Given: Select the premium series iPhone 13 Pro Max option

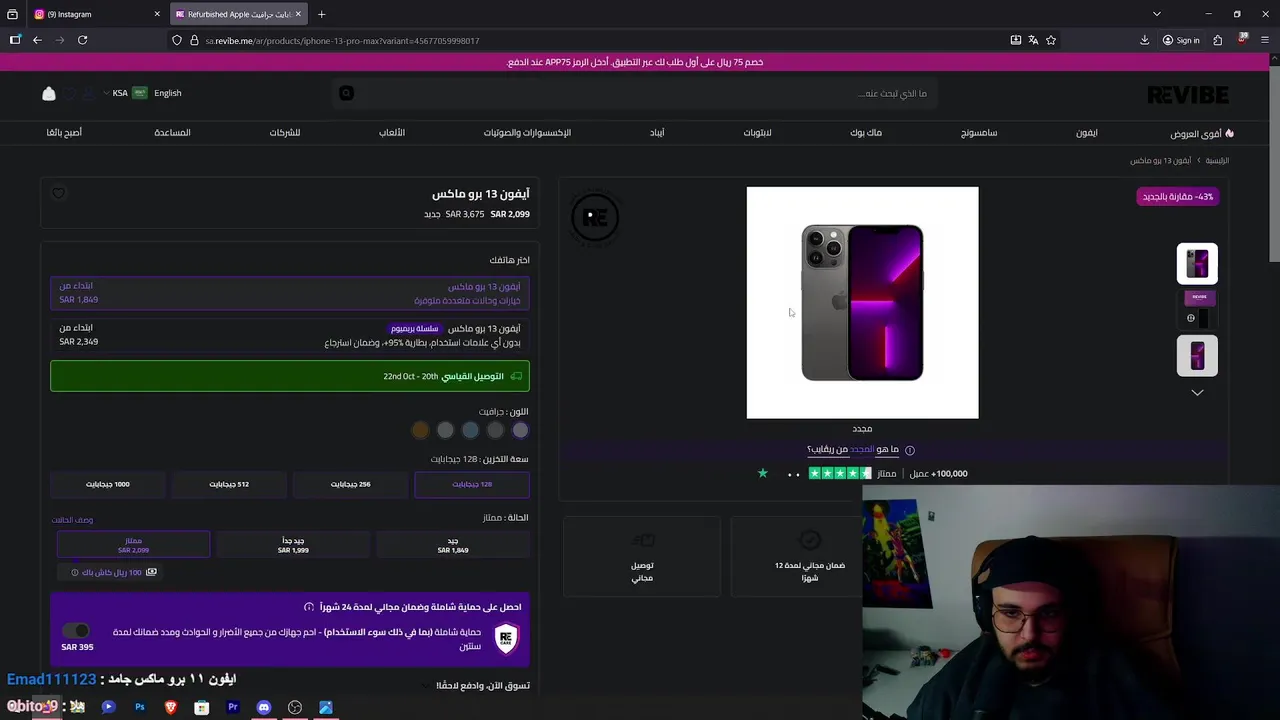Looking at the screenshot, I should coord(290,335).
